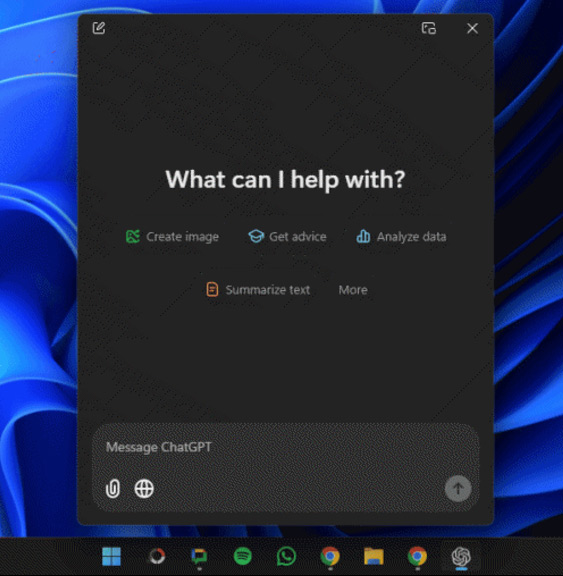Send message with the up arrow button
Screen dimensions: 563x576
point(458,489)
